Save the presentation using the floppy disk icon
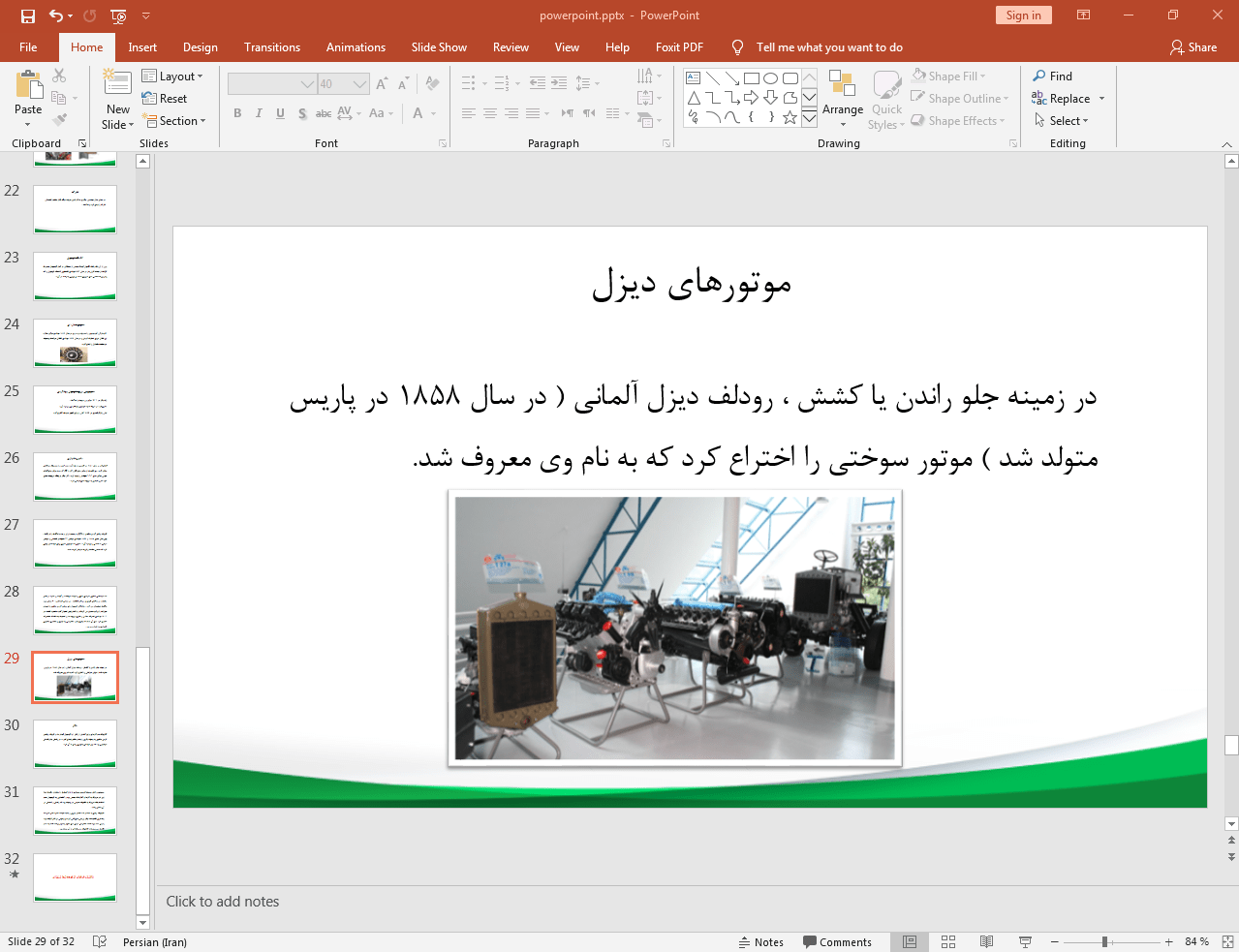1239x952 pixels. tap(27, 15)
